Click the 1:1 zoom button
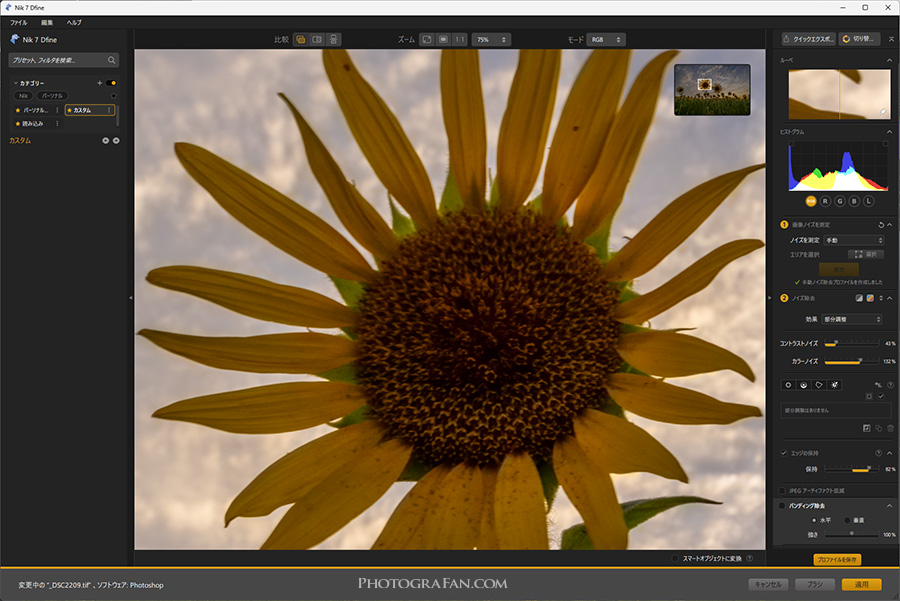The width and height of the screenshot is (900, 601). [460, 40]
